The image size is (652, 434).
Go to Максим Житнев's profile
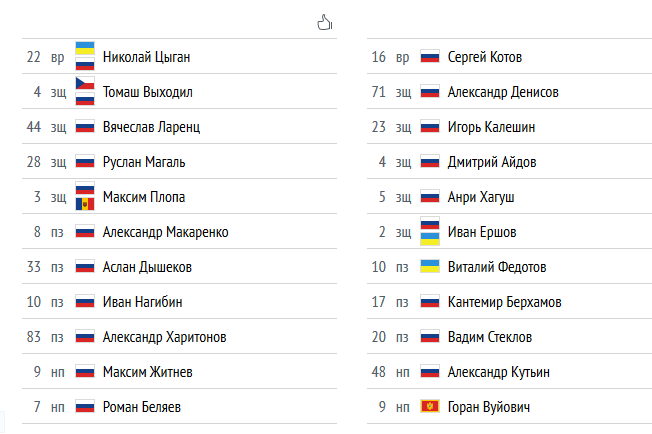(148, 372)
